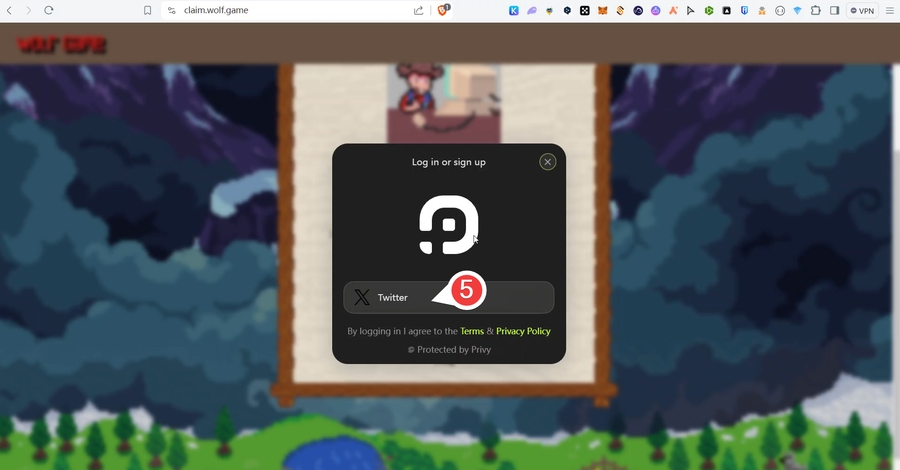Click the Wolf Game logo
The height and width of the screenshot is (470, 900).
tap(61, 45)
